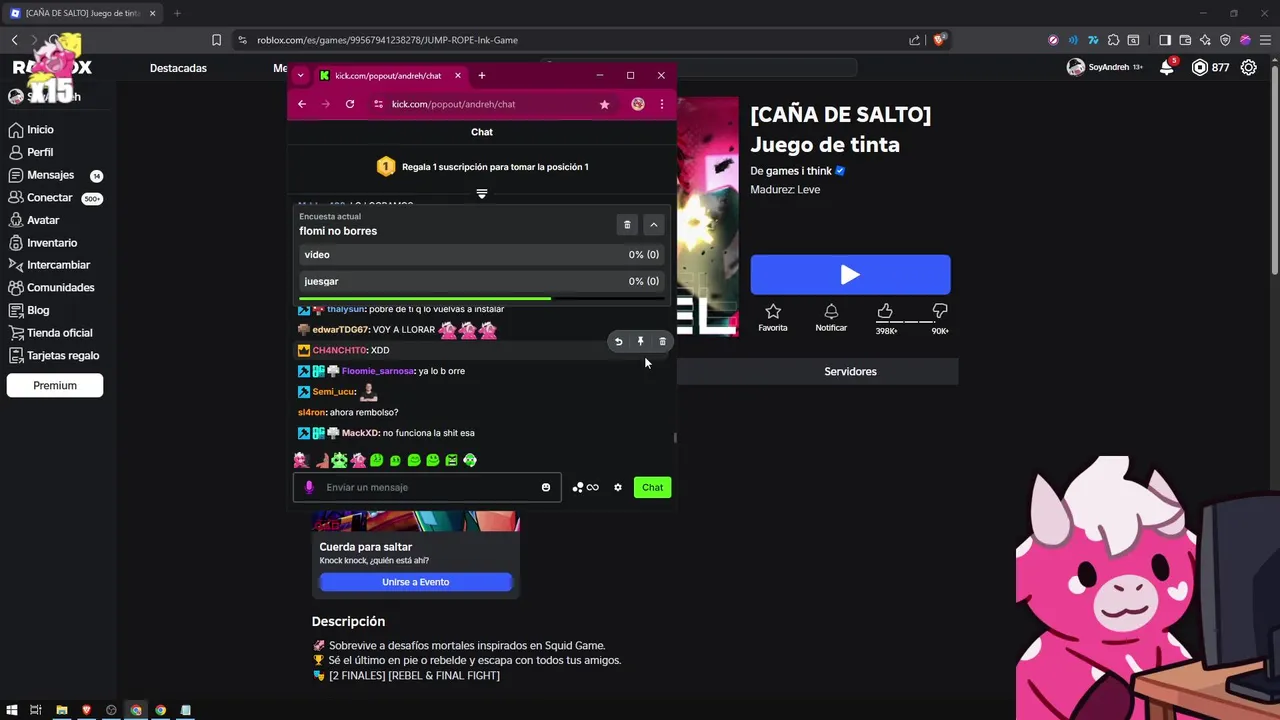
Task: Bookmark the Kick chat page with star
Action: click(x=604, y=104)
